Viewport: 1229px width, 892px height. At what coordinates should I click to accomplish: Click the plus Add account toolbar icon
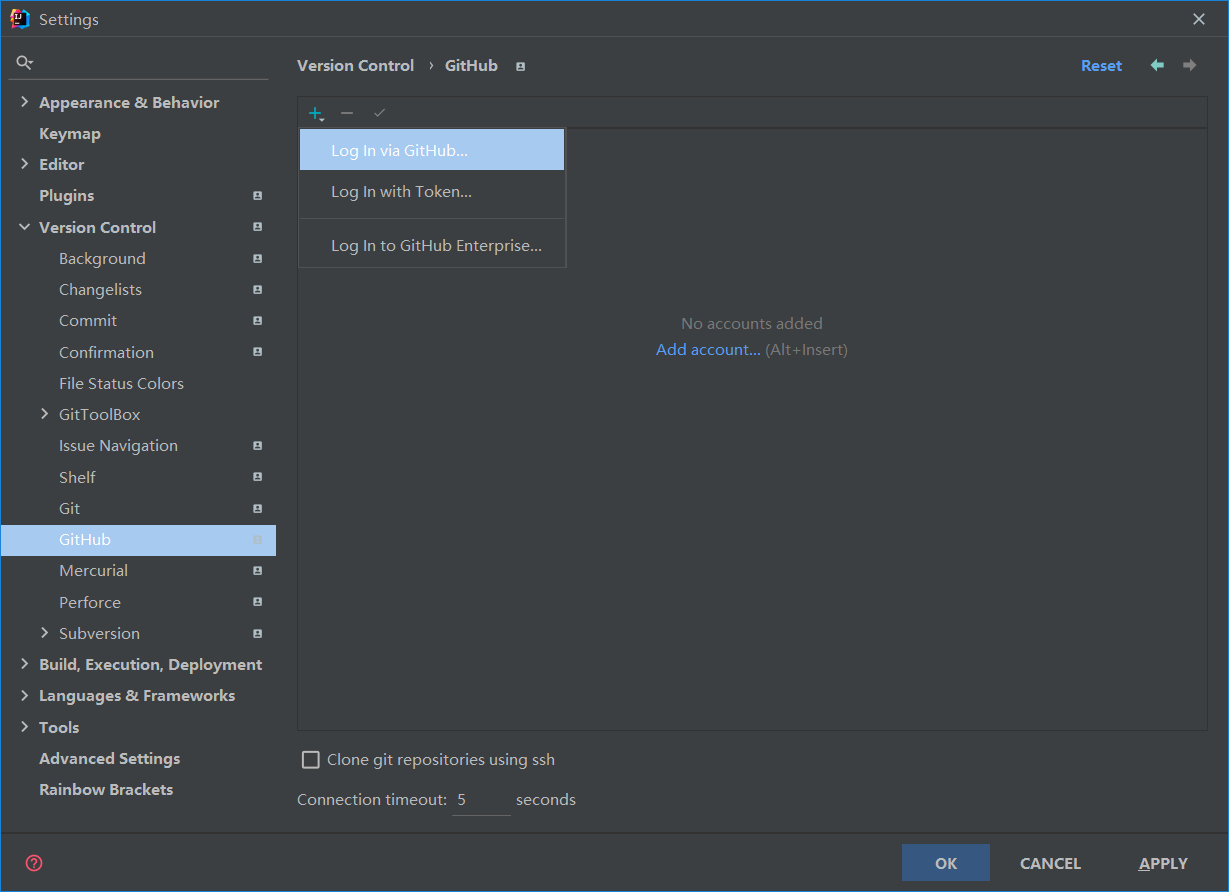[316, 114]
